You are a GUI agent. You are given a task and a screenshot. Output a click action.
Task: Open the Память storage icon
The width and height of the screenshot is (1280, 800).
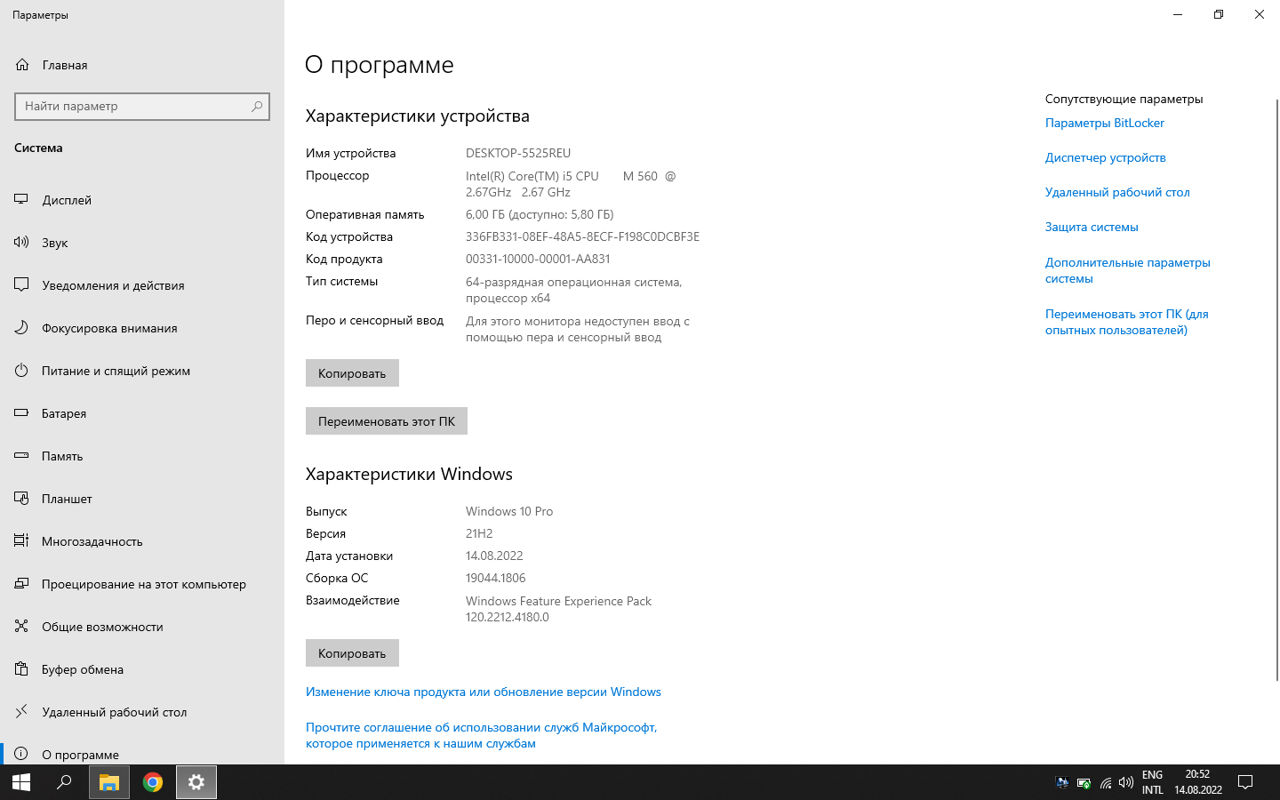click(x=21, y=456)
